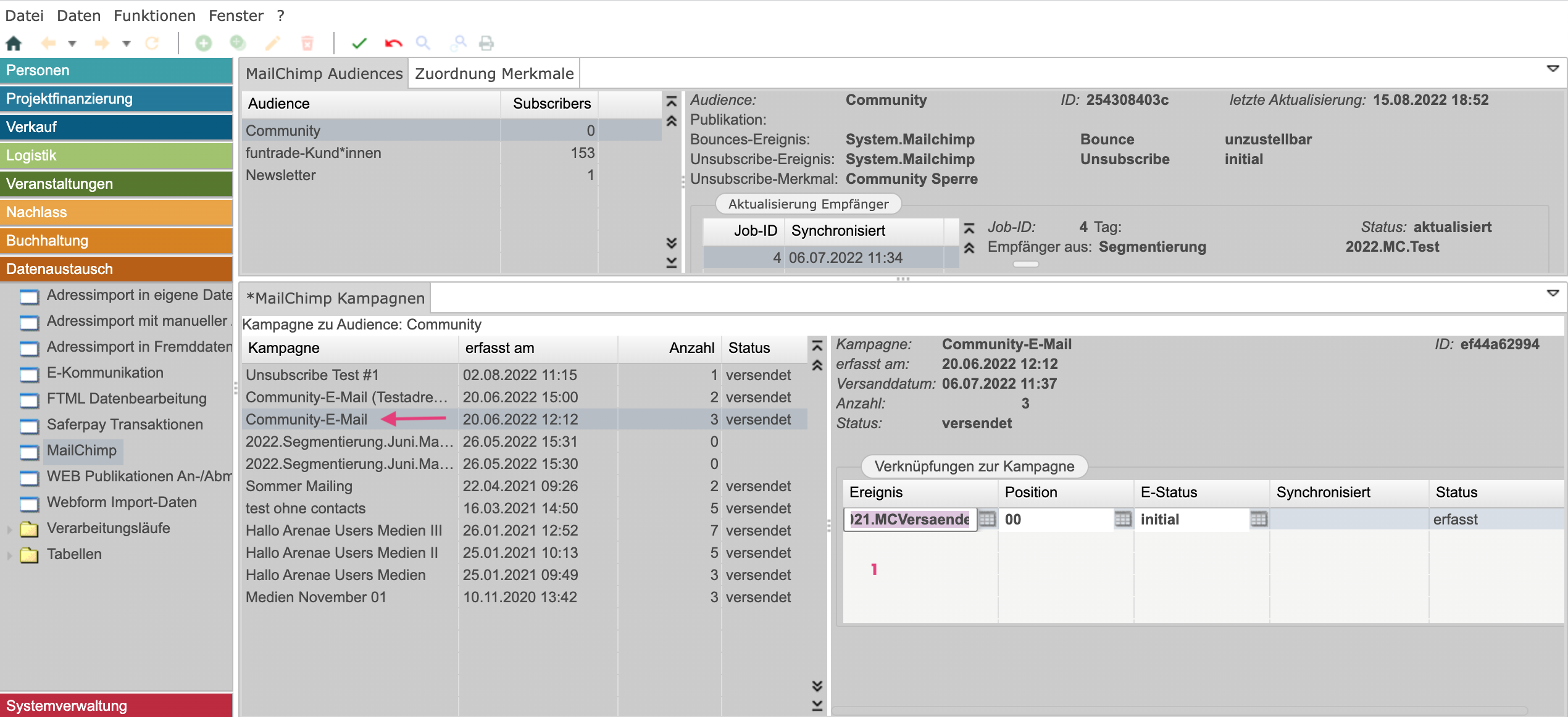Click the Ereignis input field
The width and height of the screenshot is (1568, 717).
tap(909, 519)
